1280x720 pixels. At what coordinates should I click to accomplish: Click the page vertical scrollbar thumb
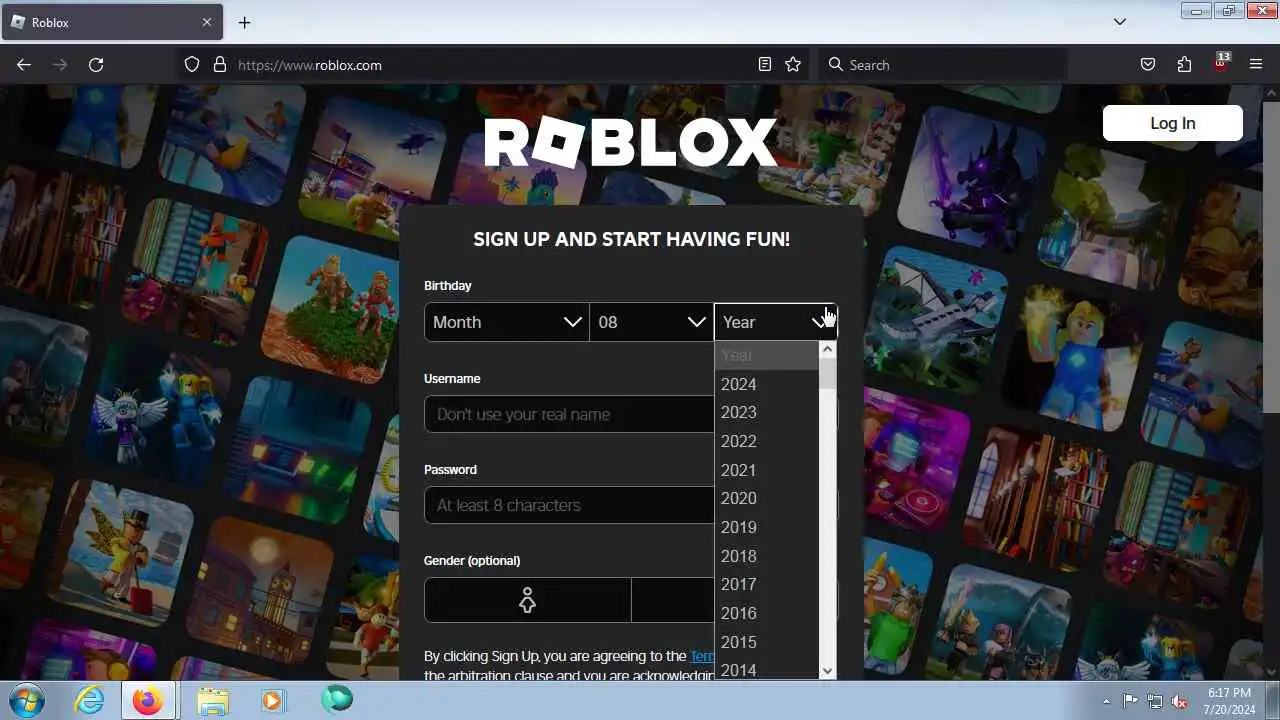pos(1271,256)
